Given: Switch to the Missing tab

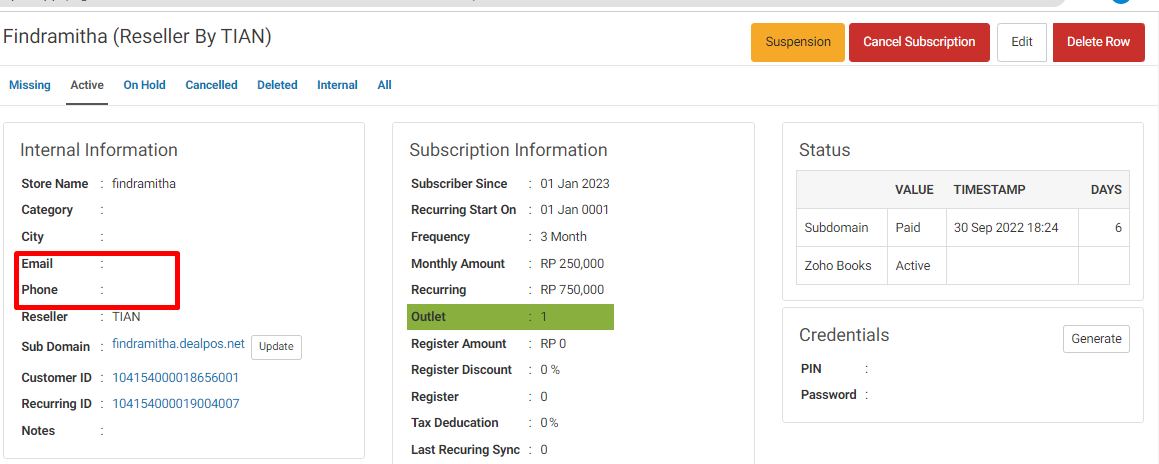Looking at the screenshot, I should 30,85.
